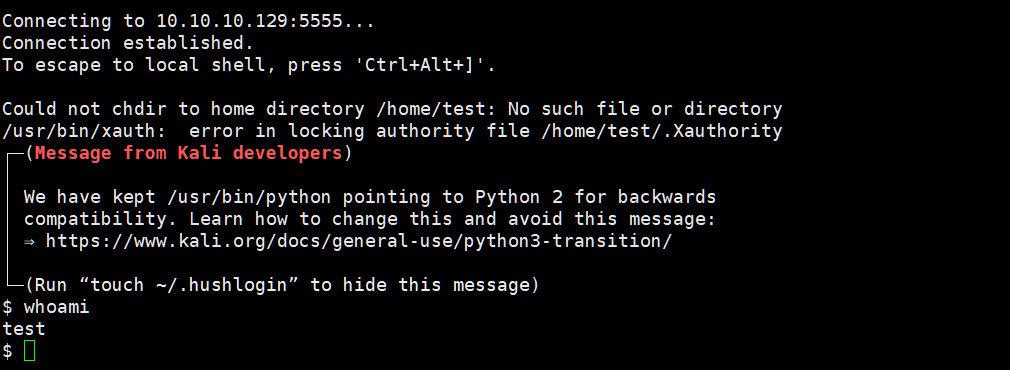Click the 'test' output line
Viewport: 1010px width, 370px height.
[x=24, y=329]
